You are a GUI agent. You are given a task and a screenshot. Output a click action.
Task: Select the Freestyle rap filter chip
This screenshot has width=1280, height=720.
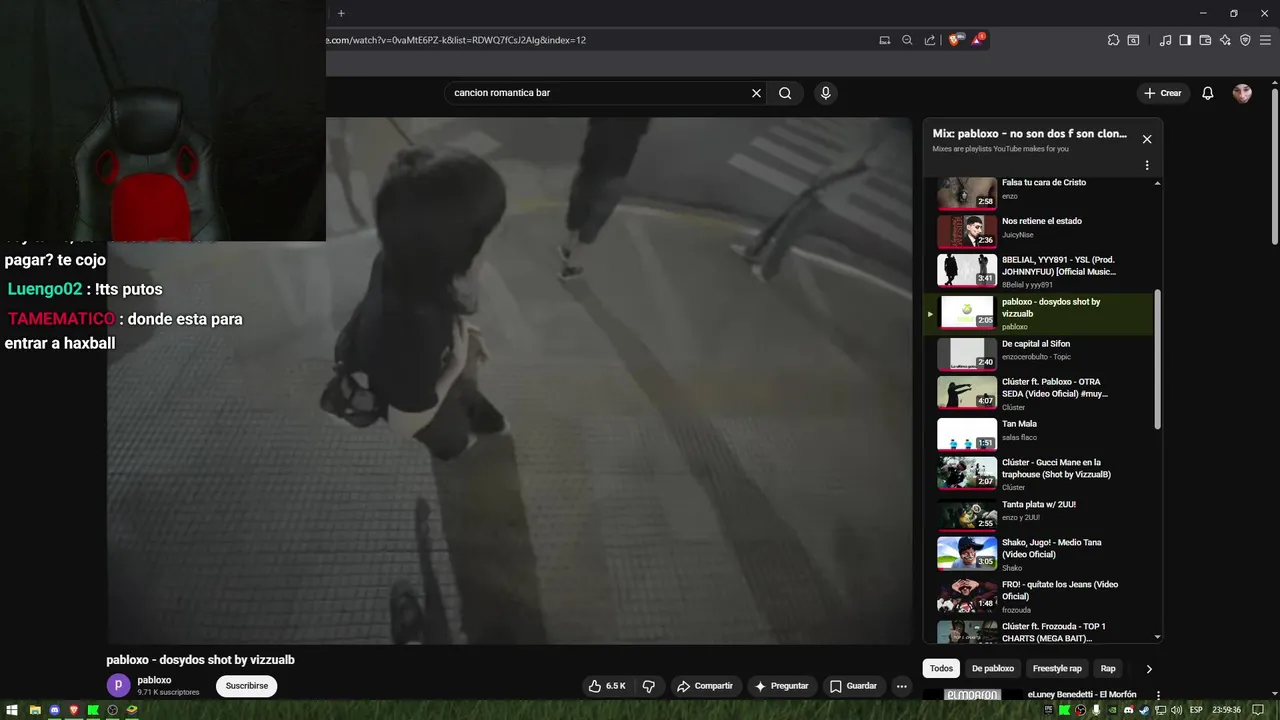(1057, 668)
